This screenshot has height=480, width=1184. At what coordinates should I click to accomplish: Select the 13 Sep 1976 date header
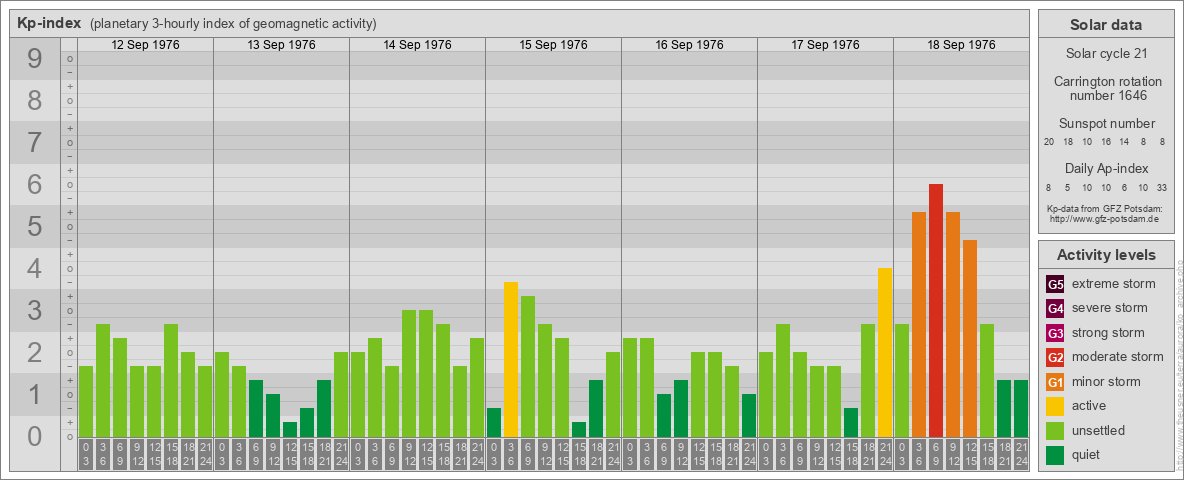click(x=282, y=45)
